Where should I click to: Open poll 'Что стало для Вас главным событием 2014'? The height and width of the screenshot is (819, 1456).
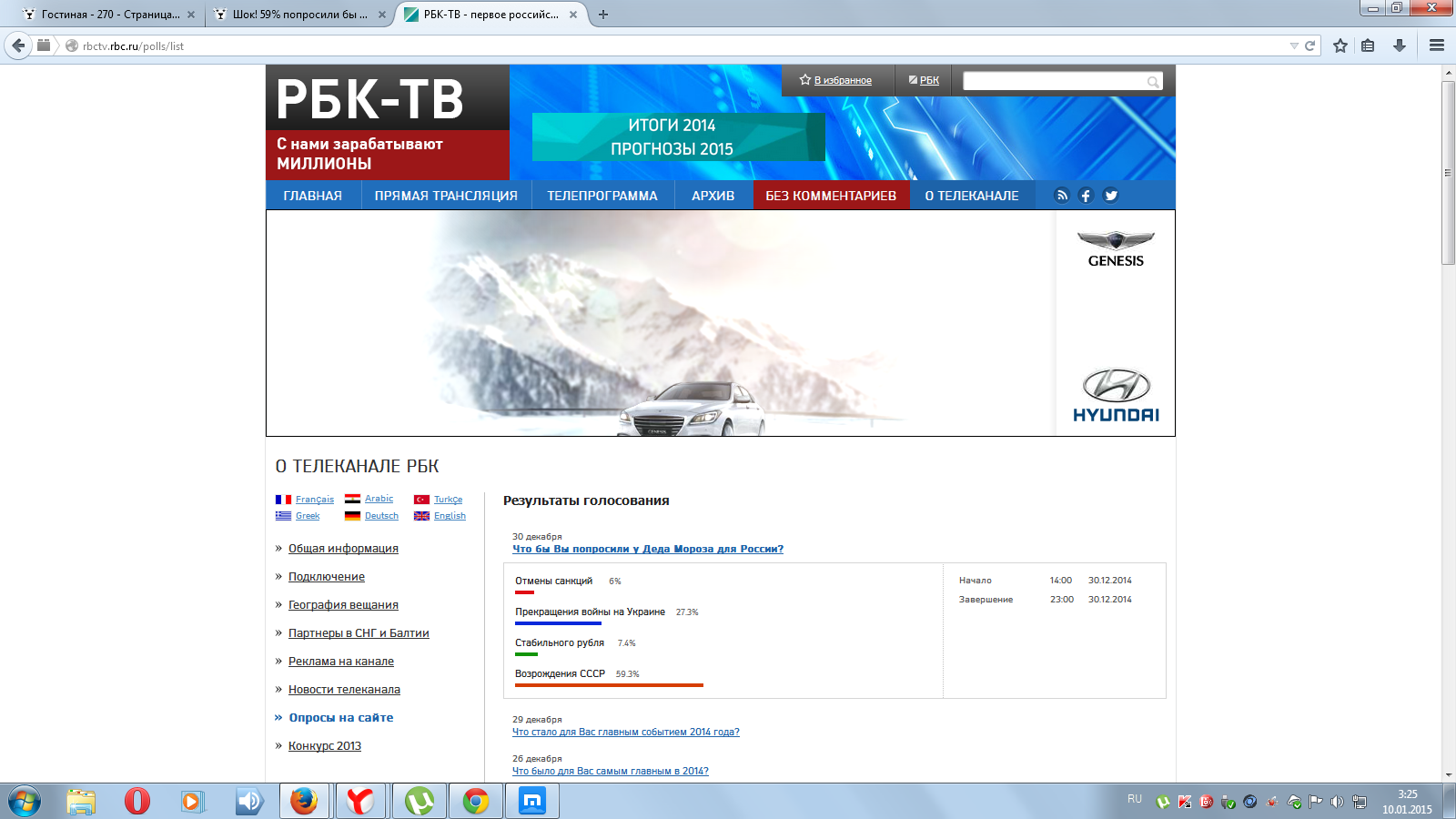coord(626,732)
